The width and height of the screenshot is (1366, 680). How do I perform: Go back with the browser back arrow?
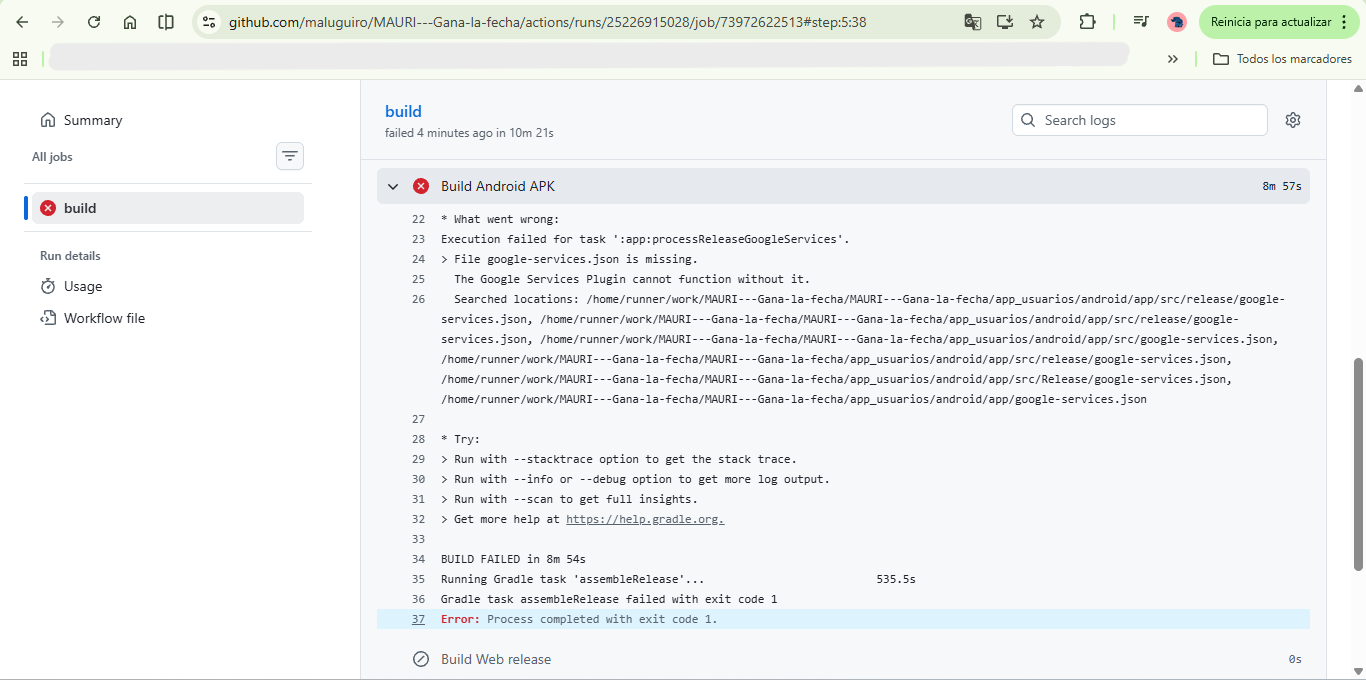22,22
